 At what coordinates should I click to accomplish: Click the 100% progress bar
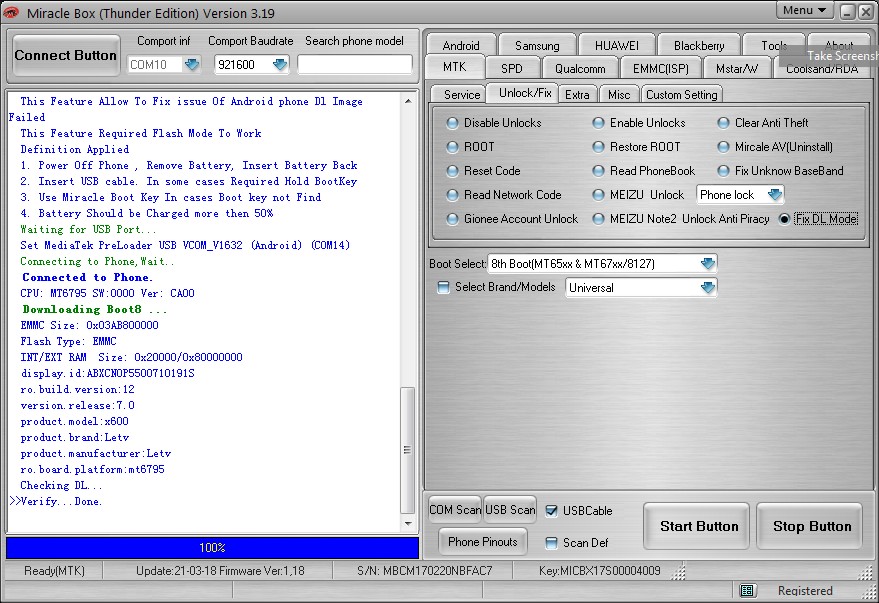point(212,548)
